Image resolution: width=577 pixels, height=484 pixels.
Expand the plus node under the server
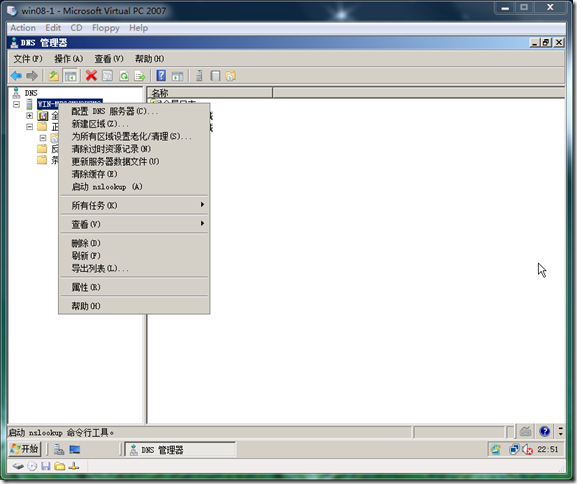click(x=29, y=116)
